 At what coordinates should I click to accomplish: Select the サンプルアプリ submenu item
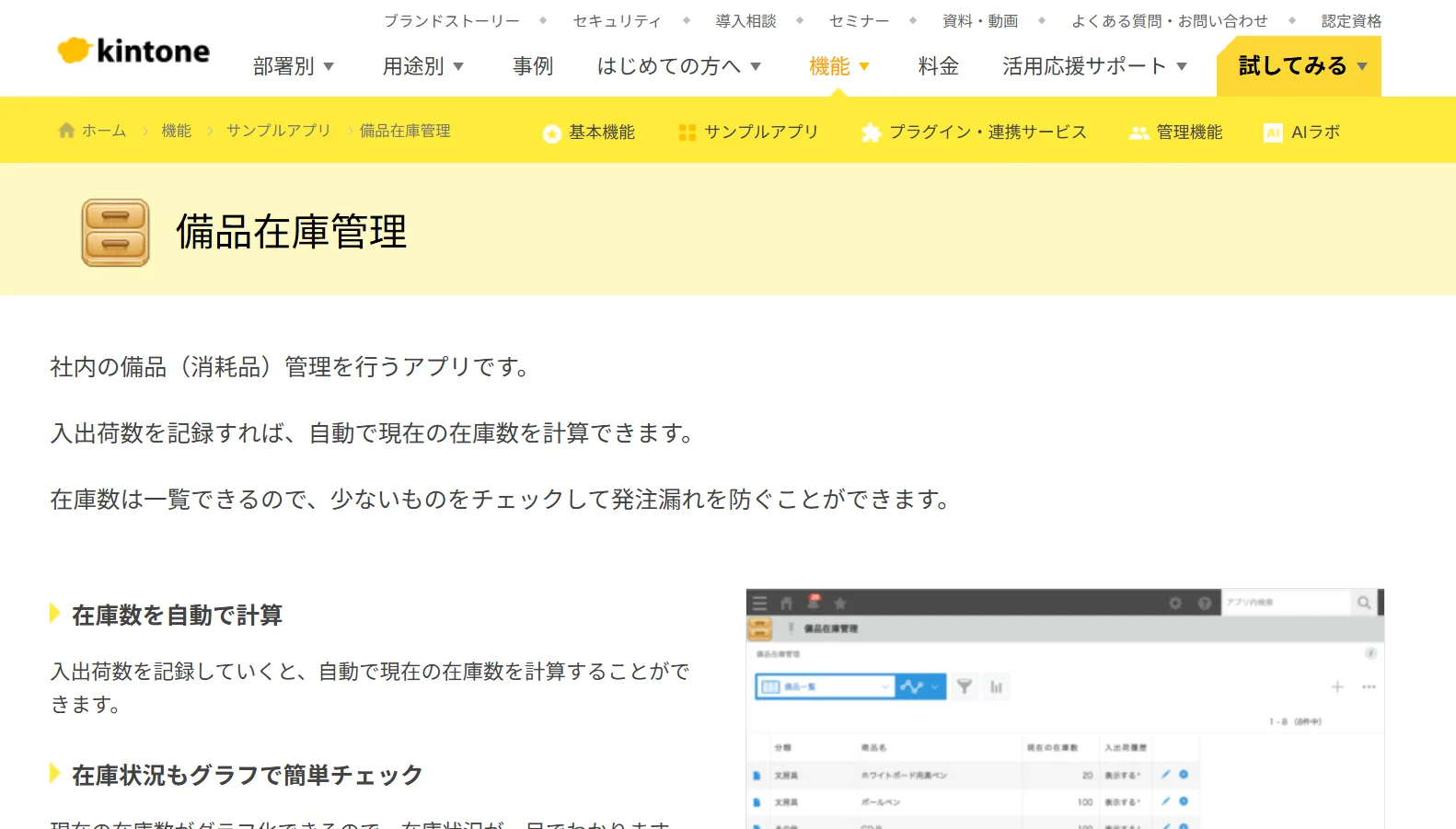(761, 132)
